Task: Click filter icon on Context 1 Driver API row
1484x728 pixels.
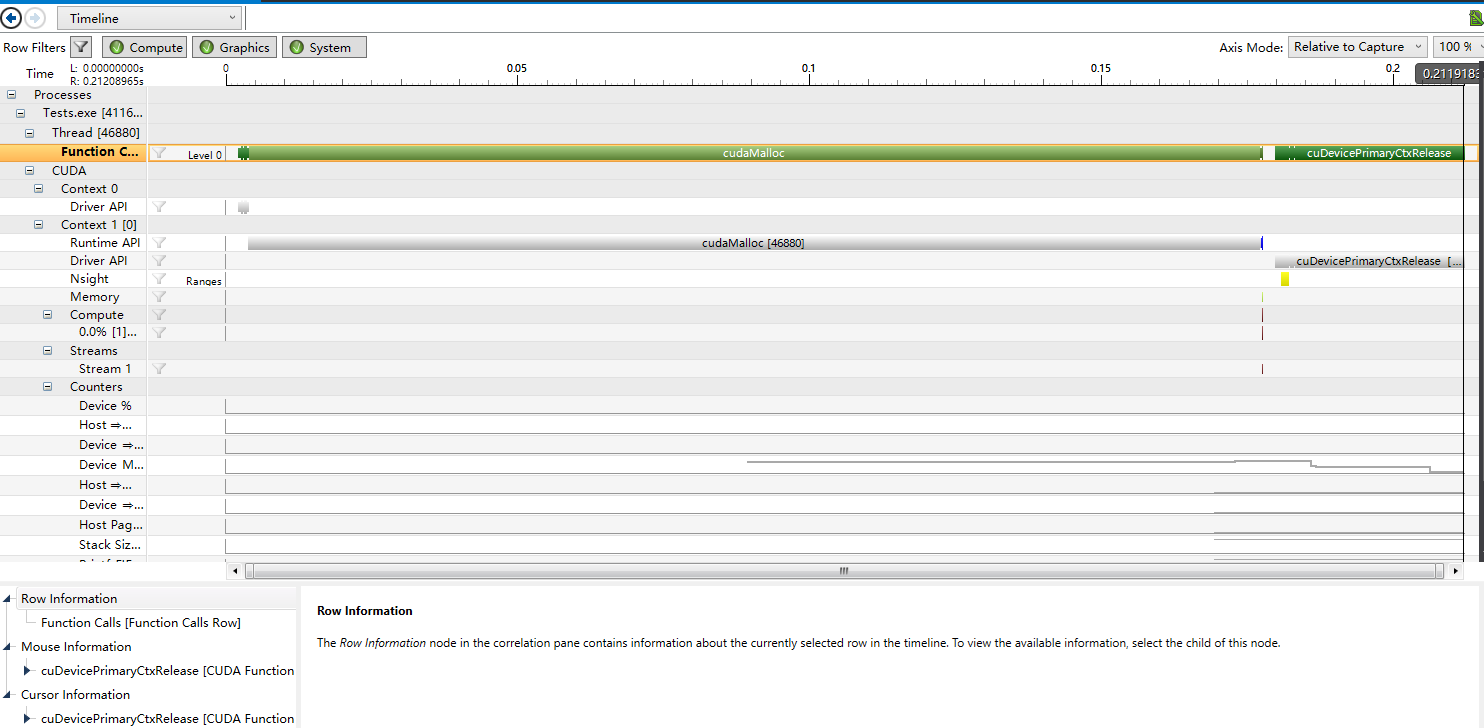Action: click(159, 261)
